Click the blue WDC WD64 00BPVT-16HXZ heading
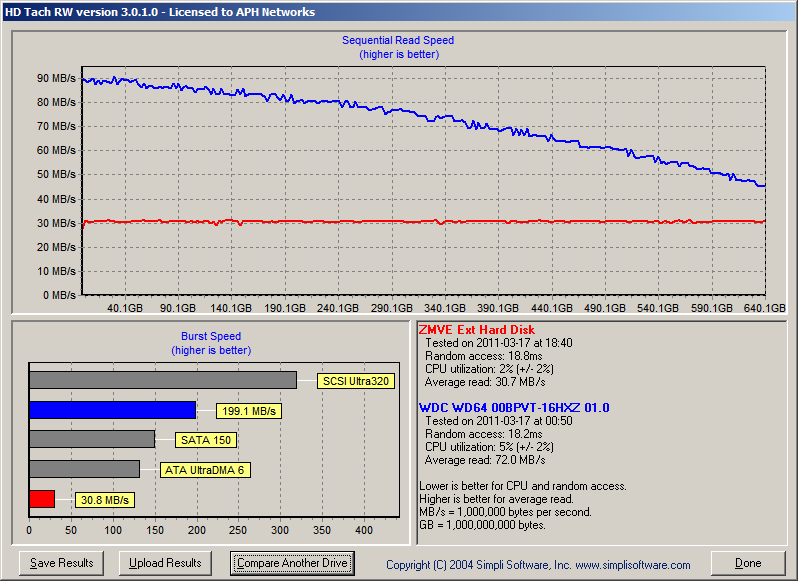The height and width of the screenshot is (581, 798). 513,408
